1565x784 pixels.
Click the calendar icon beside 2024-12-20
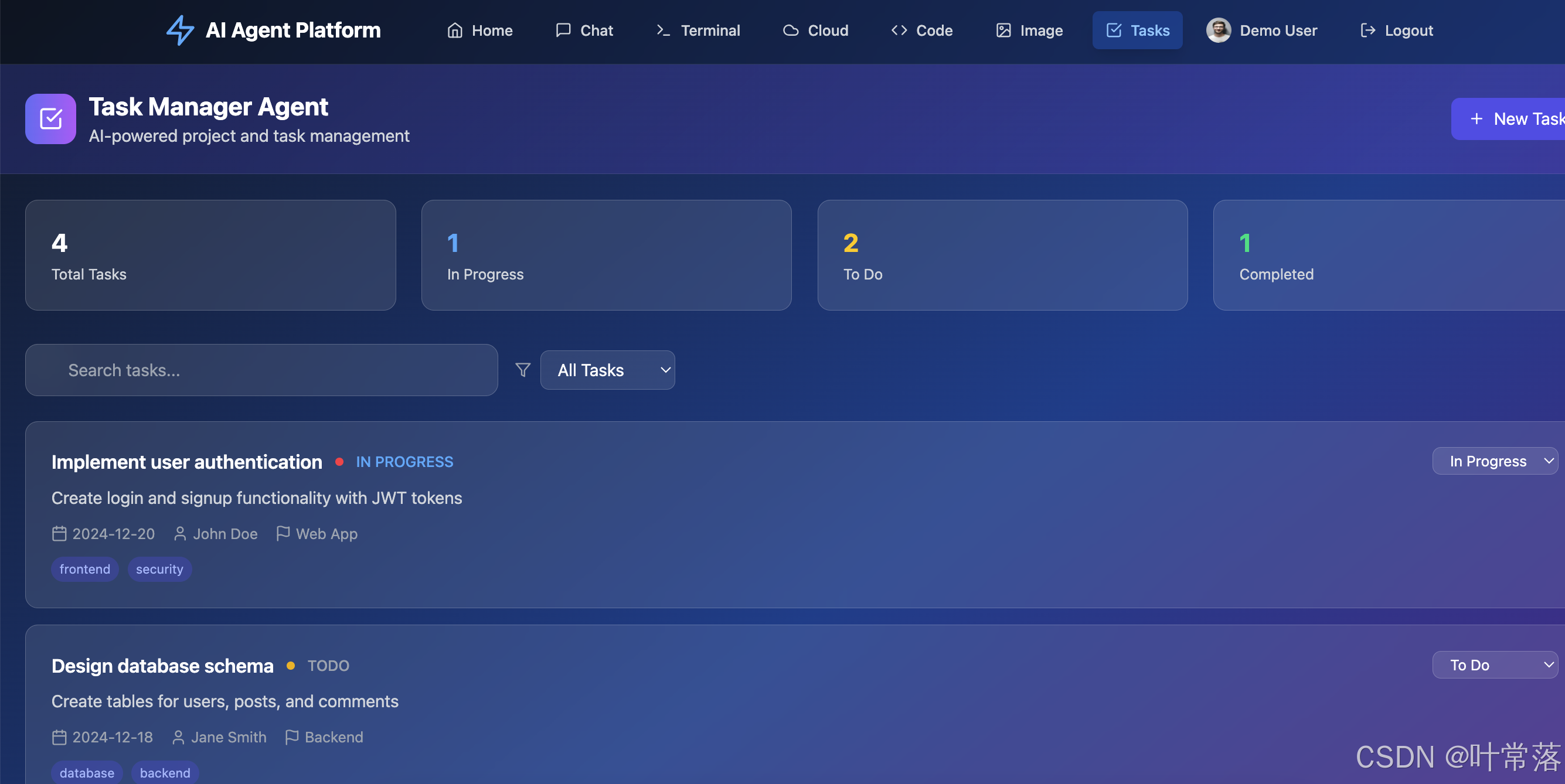pyautogui.click(x=59, y=534)
